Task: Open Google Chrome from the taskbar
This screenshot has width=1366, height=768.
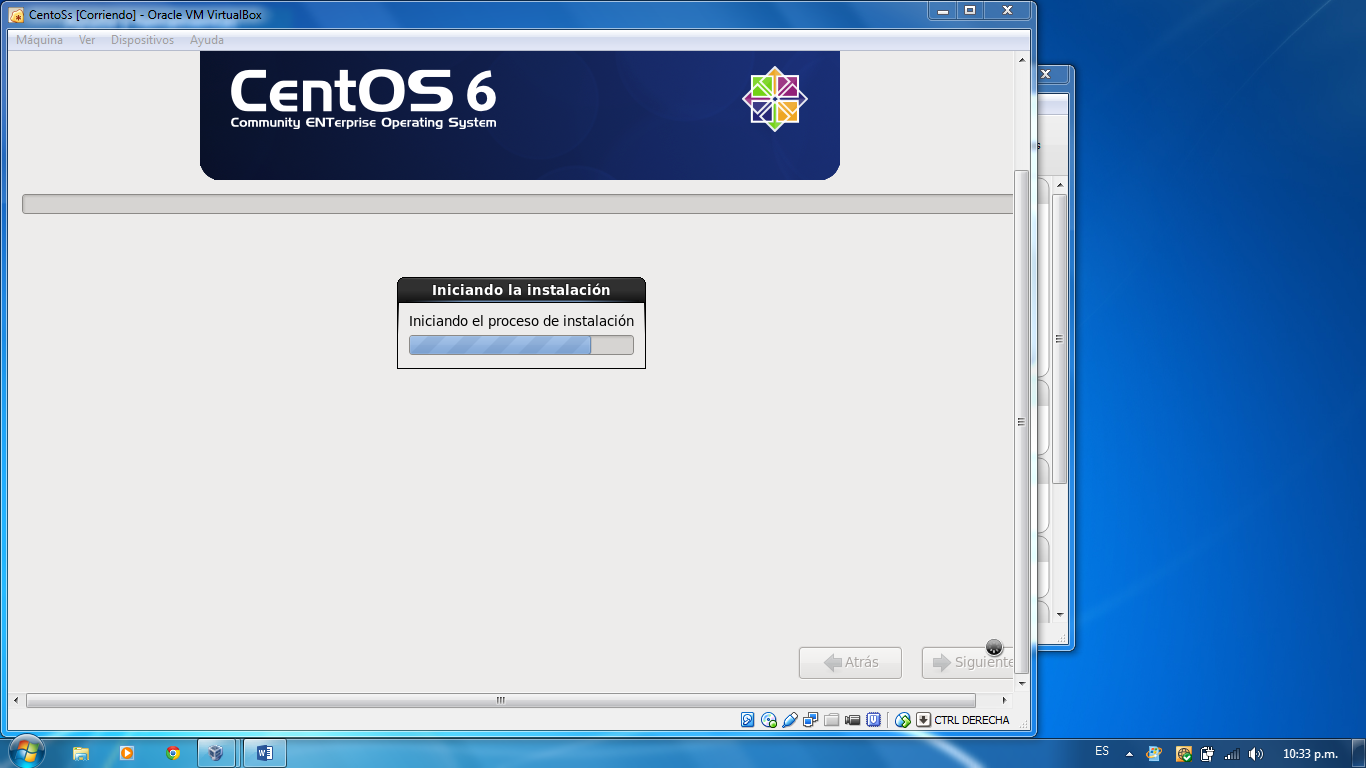Action: [173, 753]
